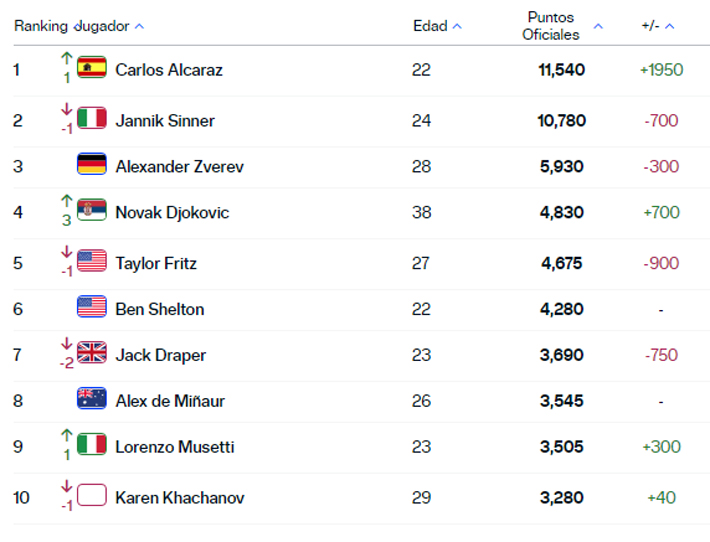Sort table by Jugador column arrow
This screenshot has width=710, height=542.
(139, 26)
